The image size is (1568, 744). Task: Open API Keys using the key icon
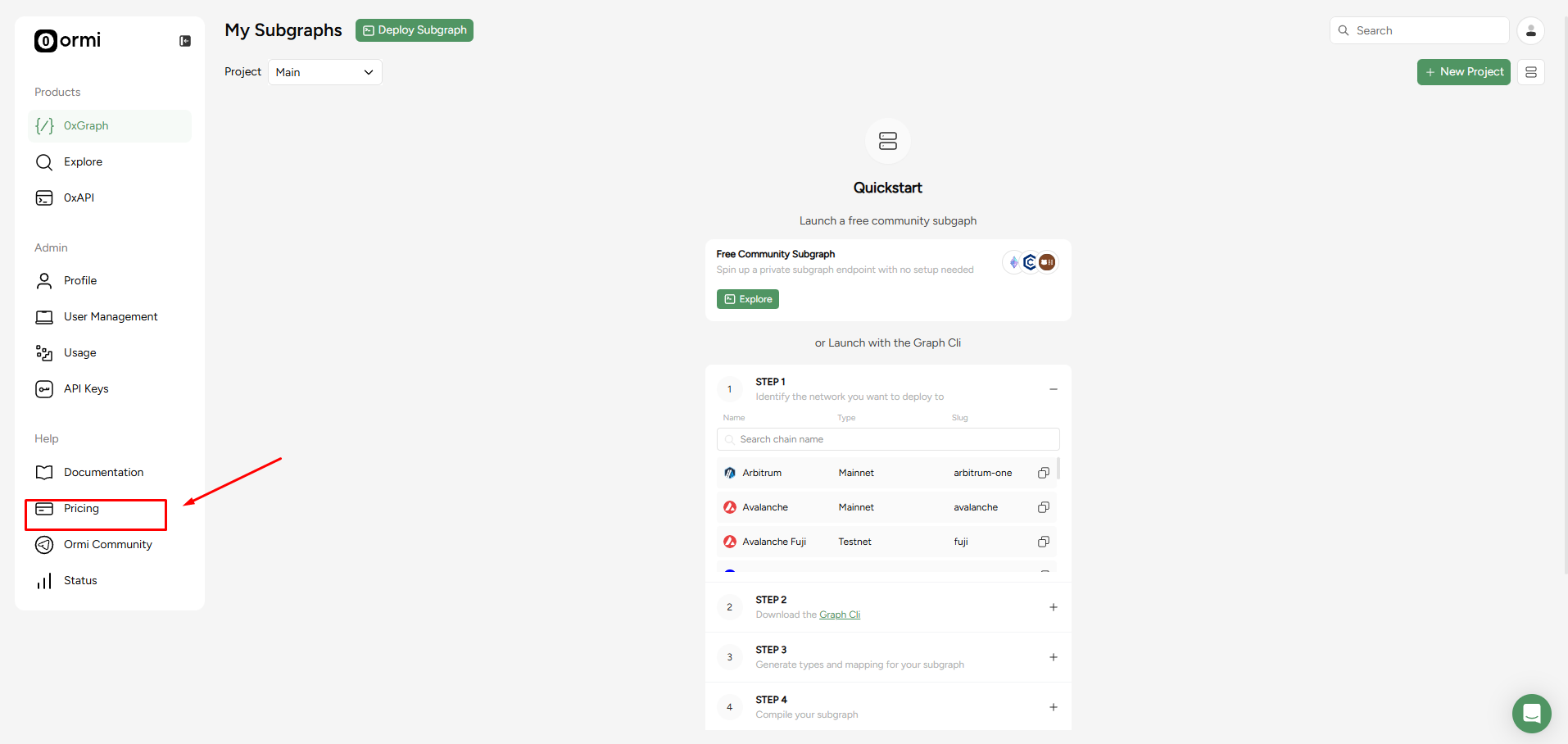(x=43, y=388)
